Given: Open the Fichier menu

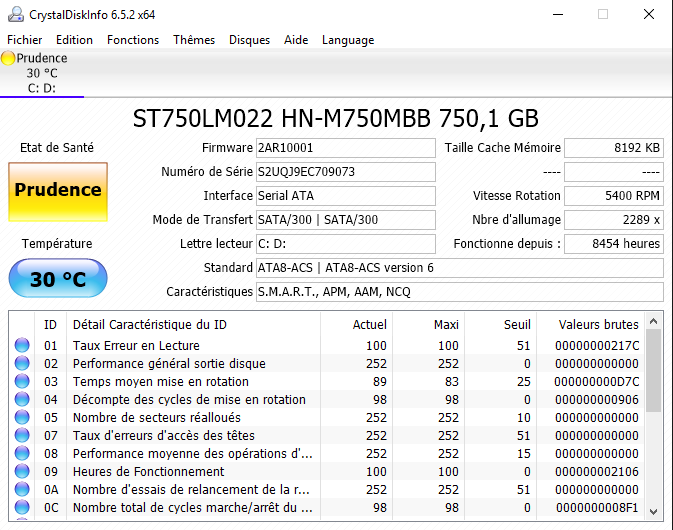Looking at the screenshot, I should (24, 40).
